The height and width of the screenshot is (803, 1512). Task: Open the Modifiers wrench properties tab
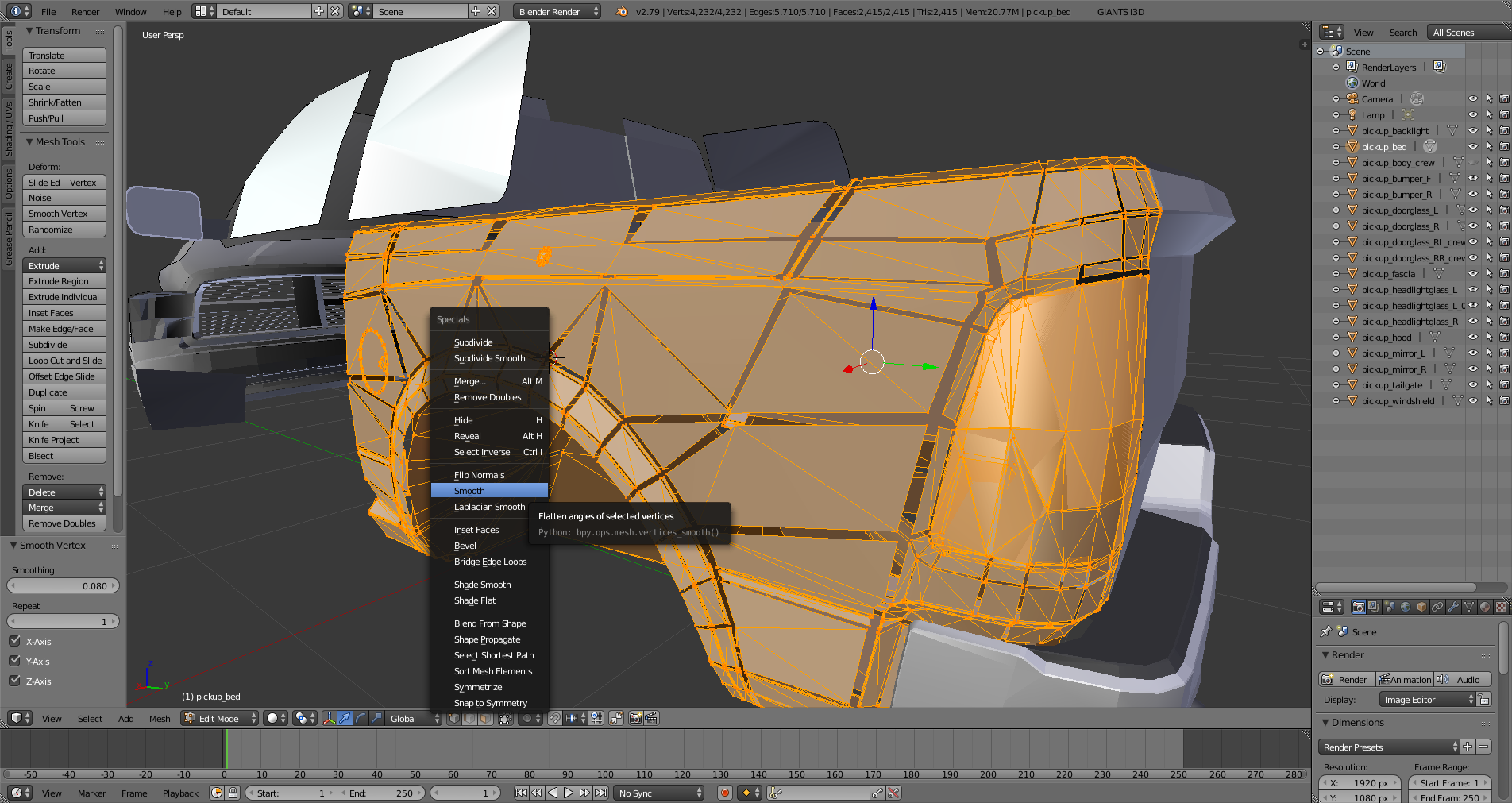(x=1453, y=607)
